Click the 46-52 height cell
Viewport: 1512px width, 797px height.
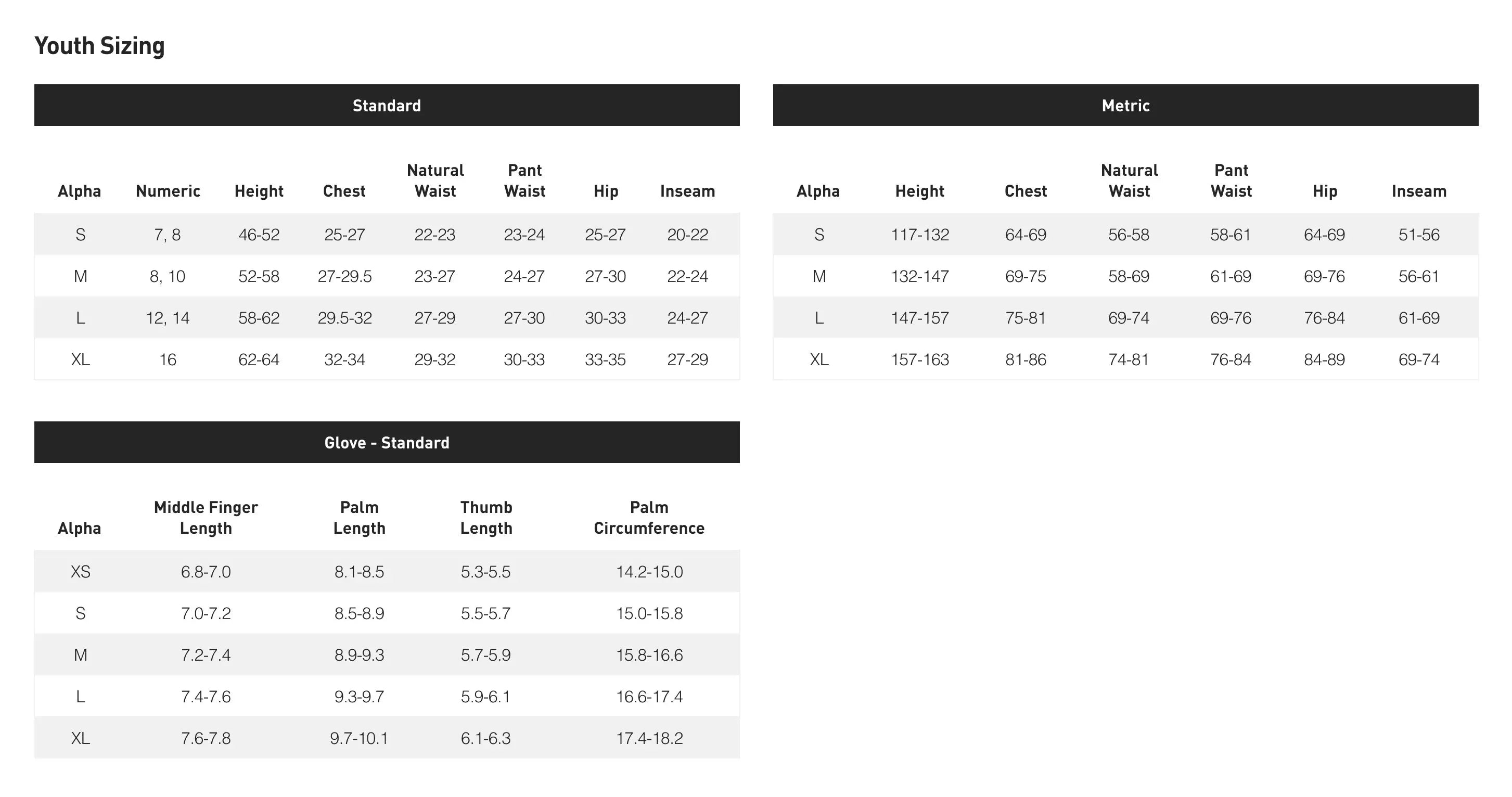coord(259,235)
